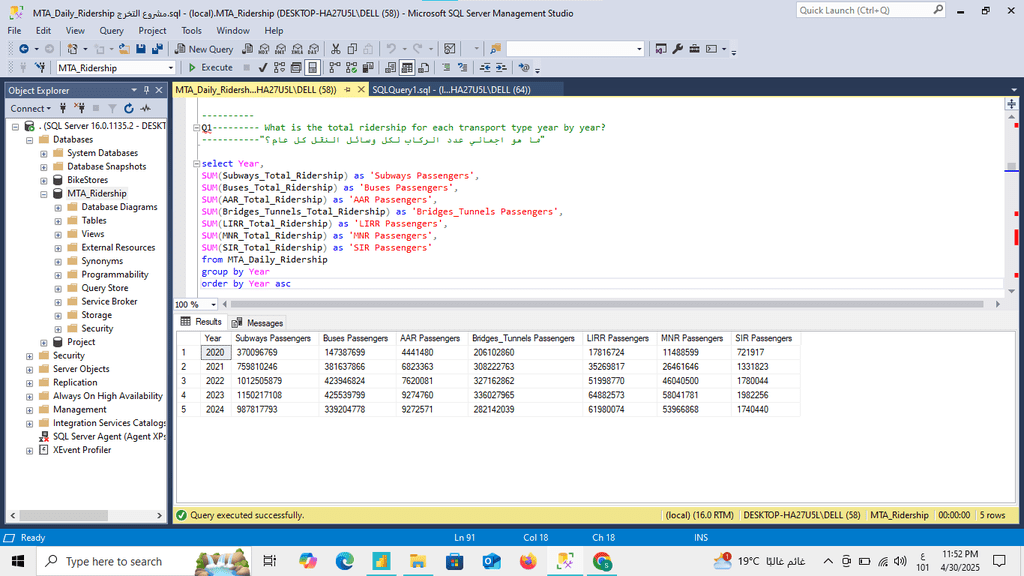Specify values for template parameters icon
This screenshot has height=576, width=1024.
(524, 68)
